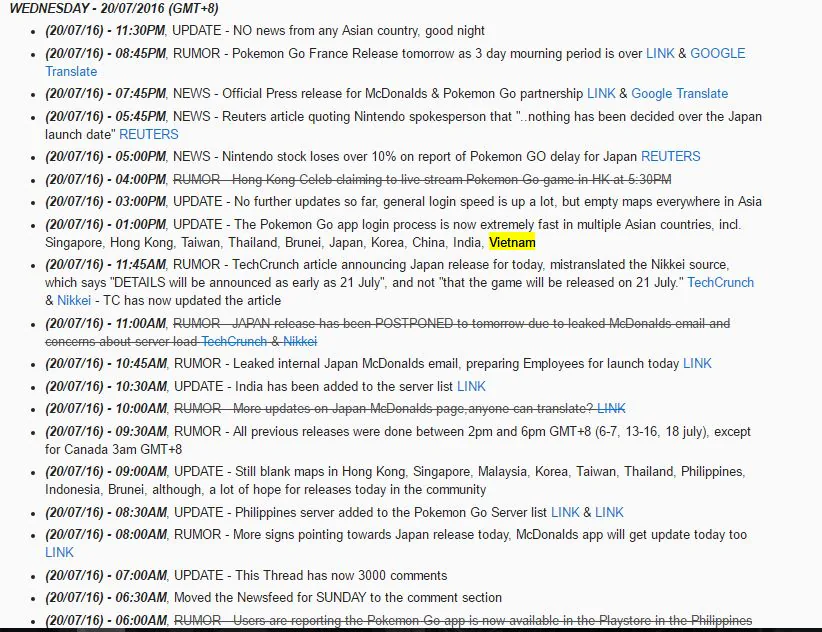Viewport: 822px width, 632px height.
Task: Click the "(20/07/16) - 09:30AM" timestamp
Action: [x=106, y=431]
